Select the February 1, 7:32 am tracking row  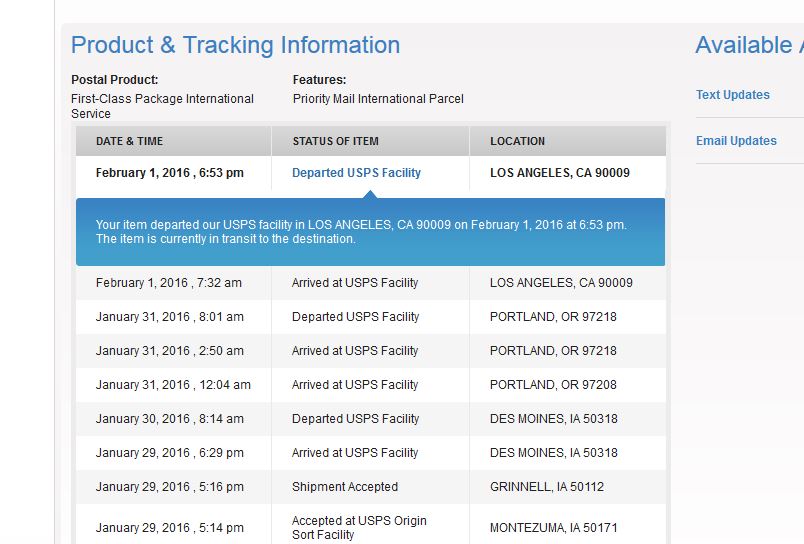click(370, 283)
